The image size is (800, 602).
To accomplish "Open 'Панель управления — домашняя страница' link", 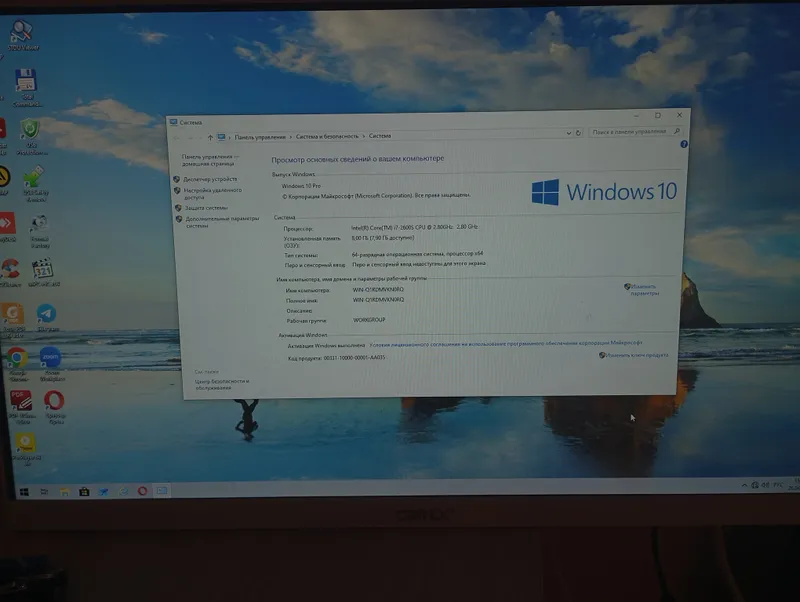I will pos(210,160).
